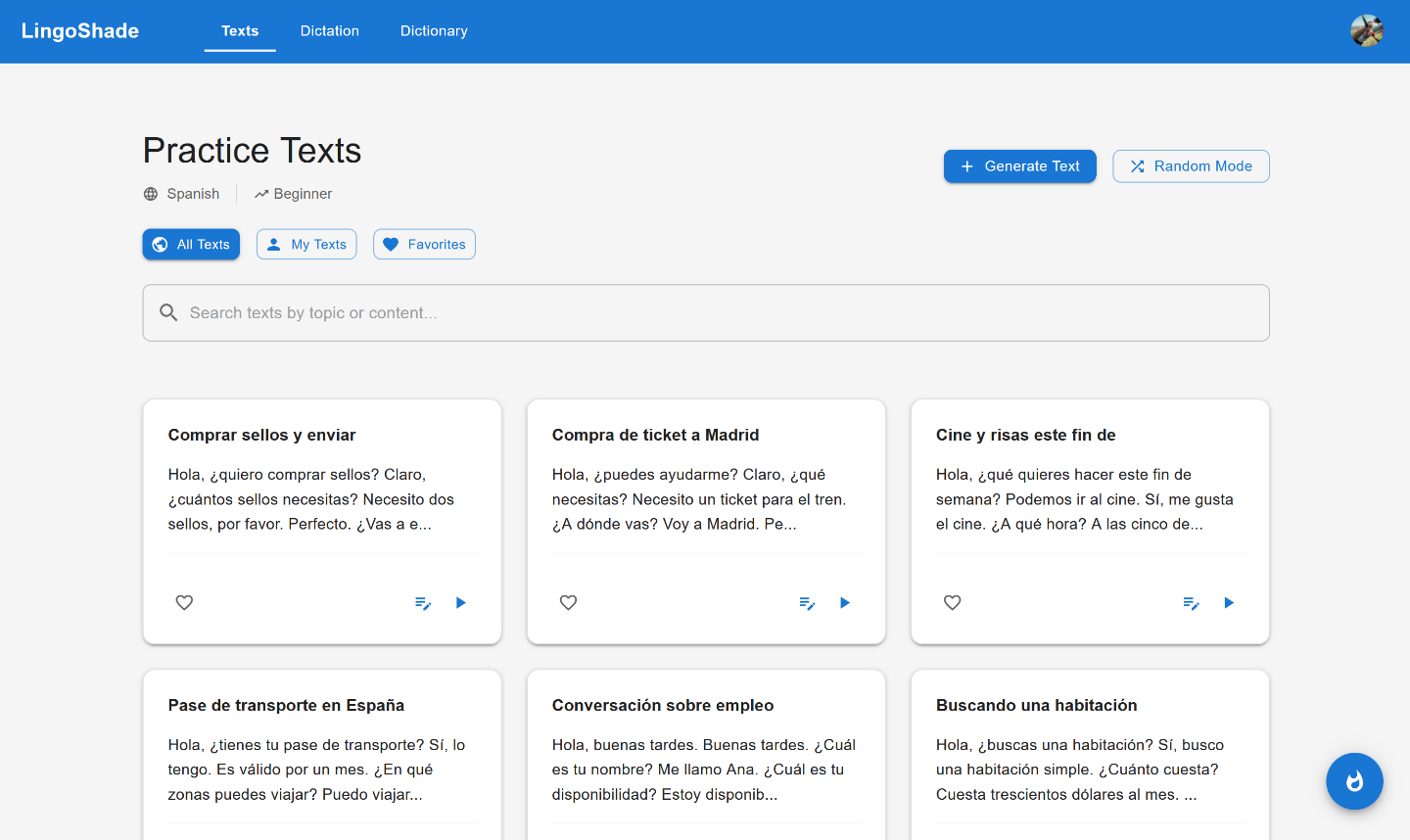Play the Cine y risas este fin de text
Screen dimensions: 1410x840
(x=1229, y=603)
